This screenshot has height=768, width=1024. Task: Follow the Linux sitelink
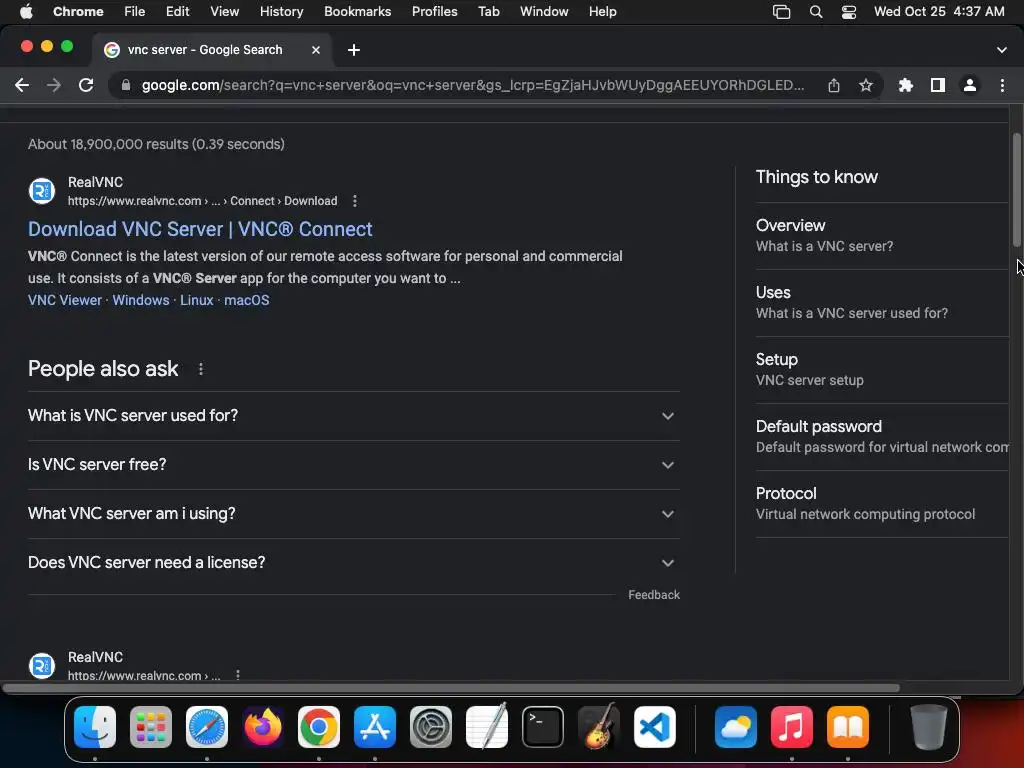click(x=197, y=300)
